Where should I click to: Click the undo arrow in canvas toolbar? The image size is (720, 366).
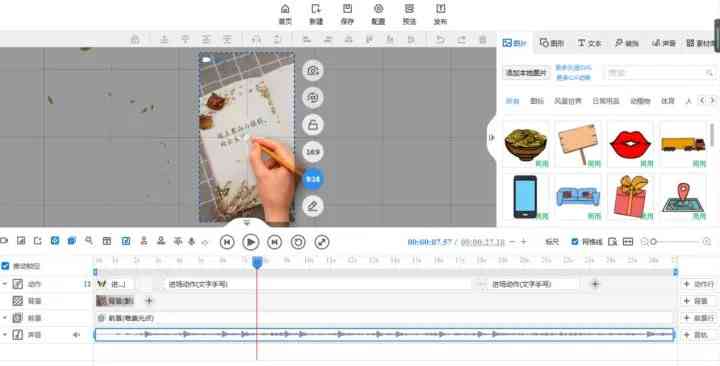coord(440,40)
